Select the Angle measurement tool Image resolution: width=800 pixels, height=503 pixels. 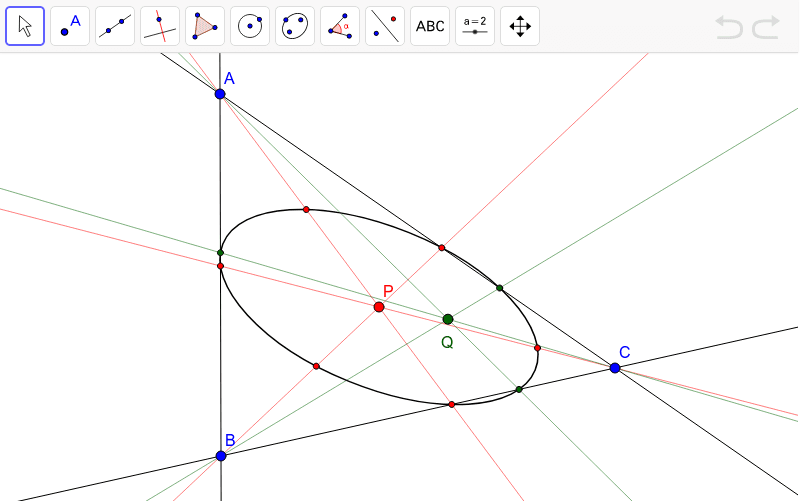coord(340,26)
